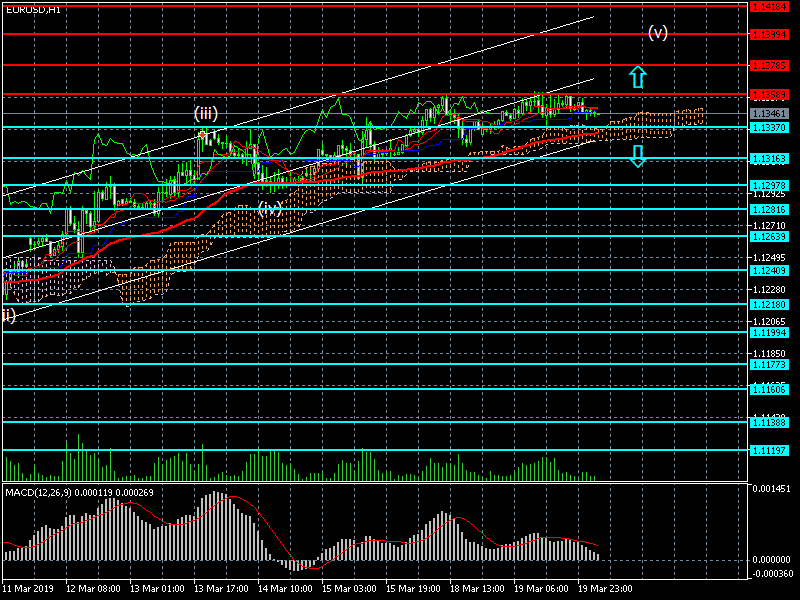Click the cyan 1.13163 price level label
The height and width of the screenshot is (600, 800).
coord(769,159)
